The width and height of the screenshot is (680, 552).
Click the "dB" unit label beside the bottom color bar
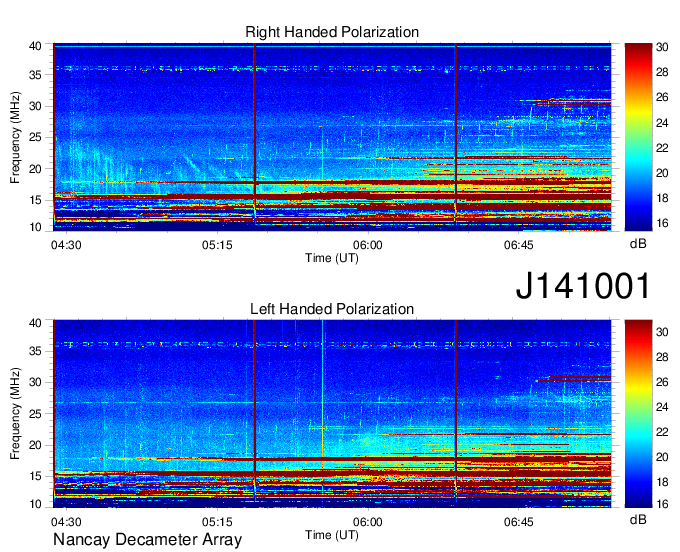[x=638, y=519]
